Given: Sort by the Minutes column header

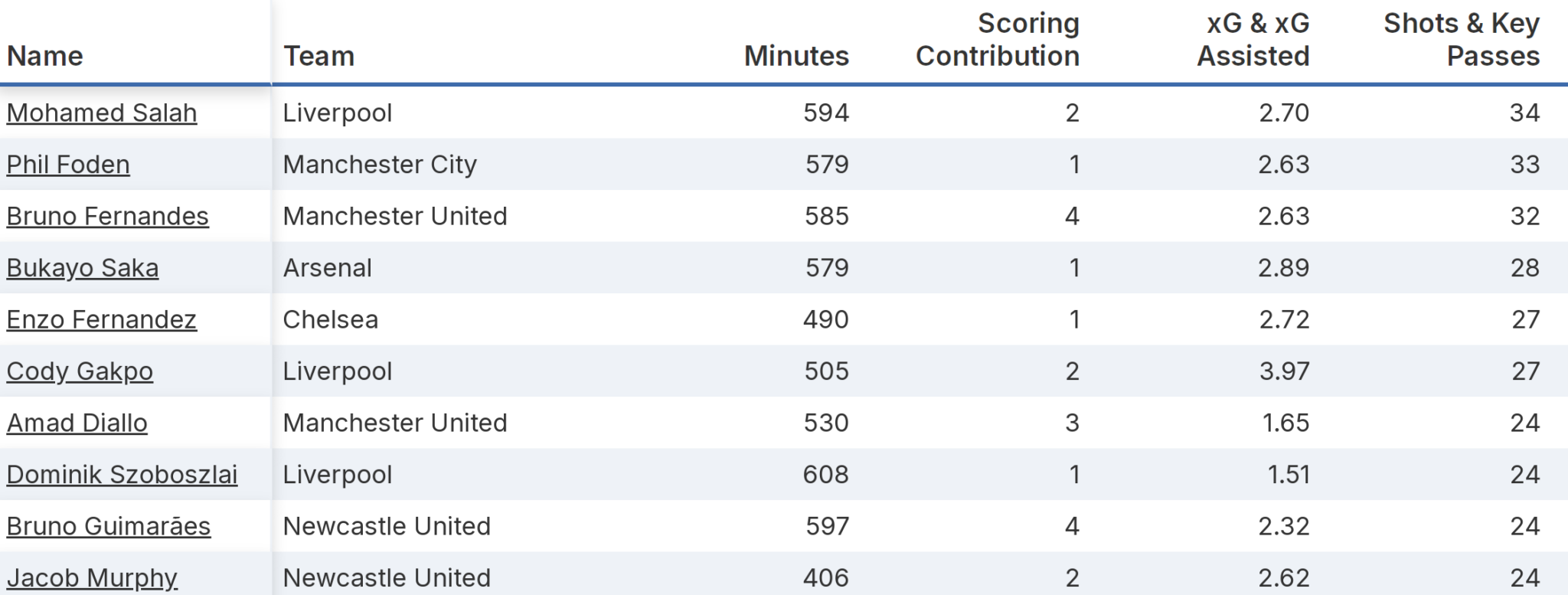Looking at the screenshot, I should point(796,56).
